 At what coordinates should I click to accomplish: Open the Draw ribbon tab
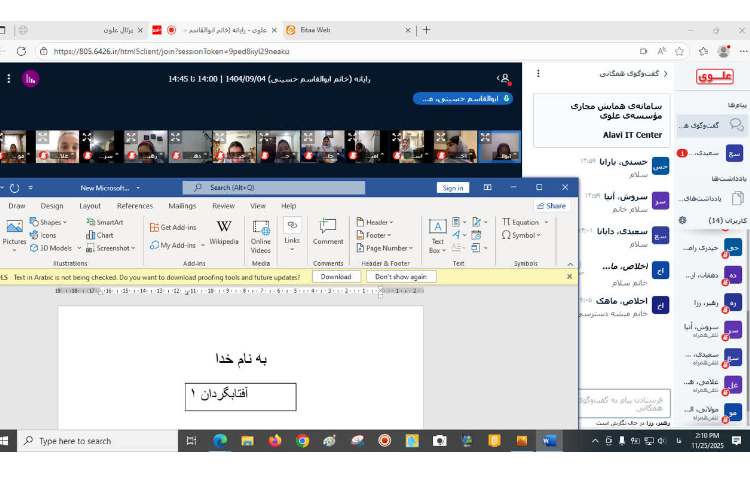pyautogui.click(x=17, y=206)
